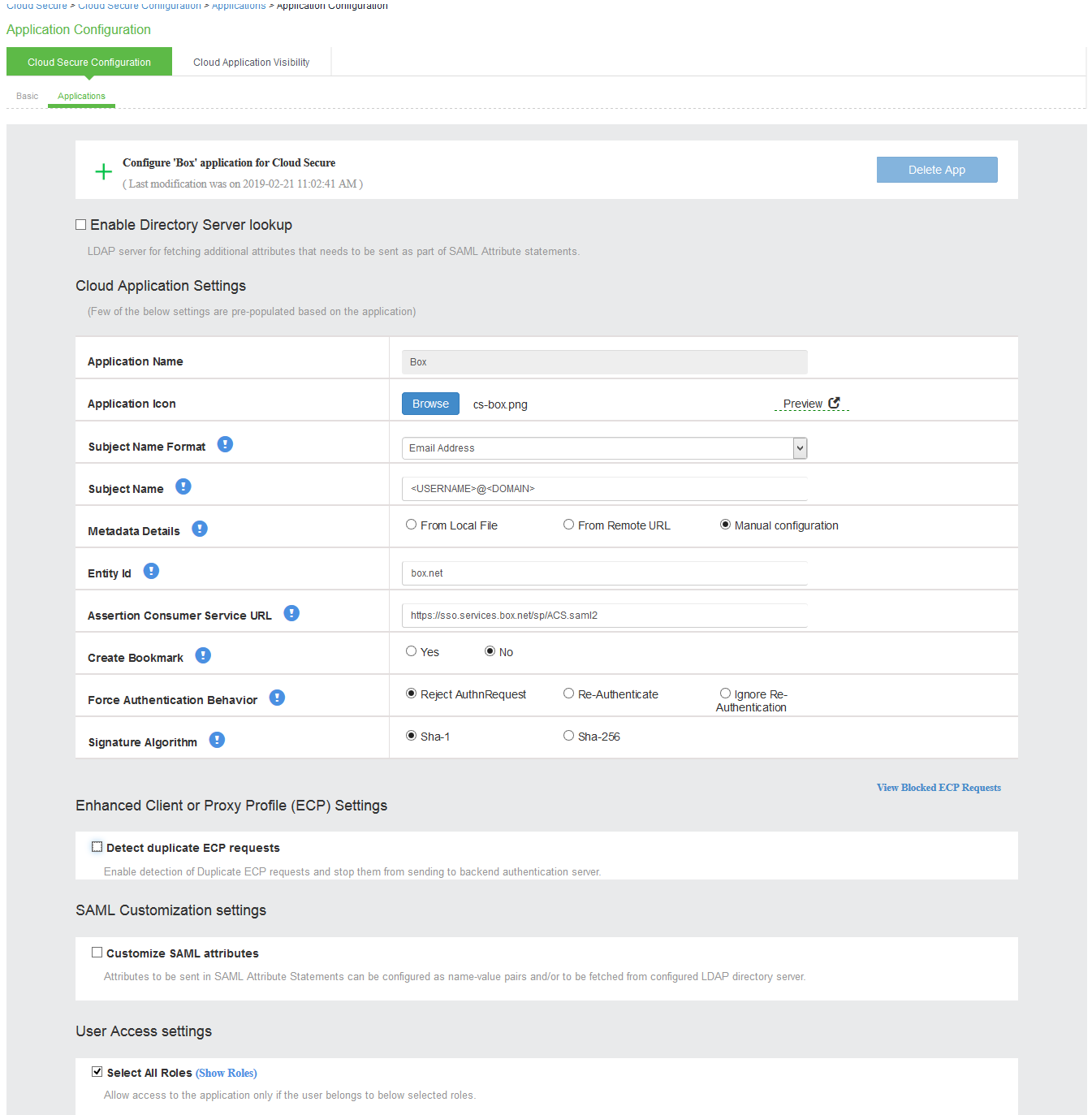Click info icon for Assertion Consumer Service URL
Screen dimensions: 1092x1115
(291, 613)
